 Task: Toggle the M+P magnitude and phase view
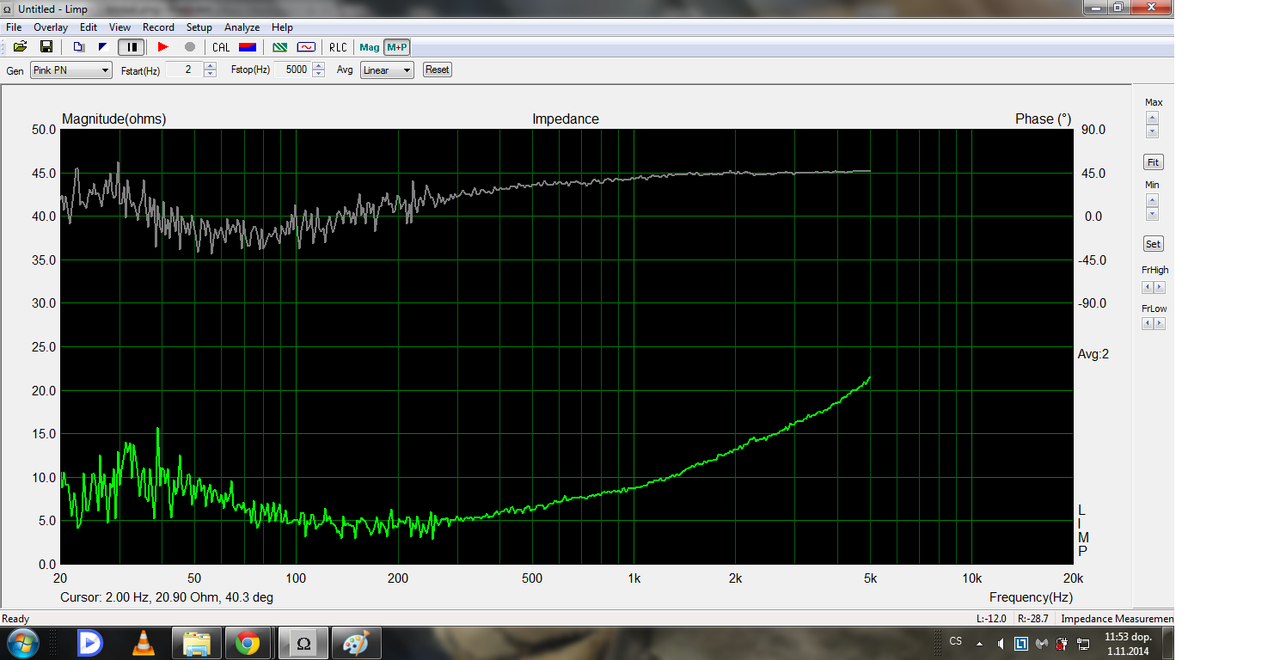397,47
